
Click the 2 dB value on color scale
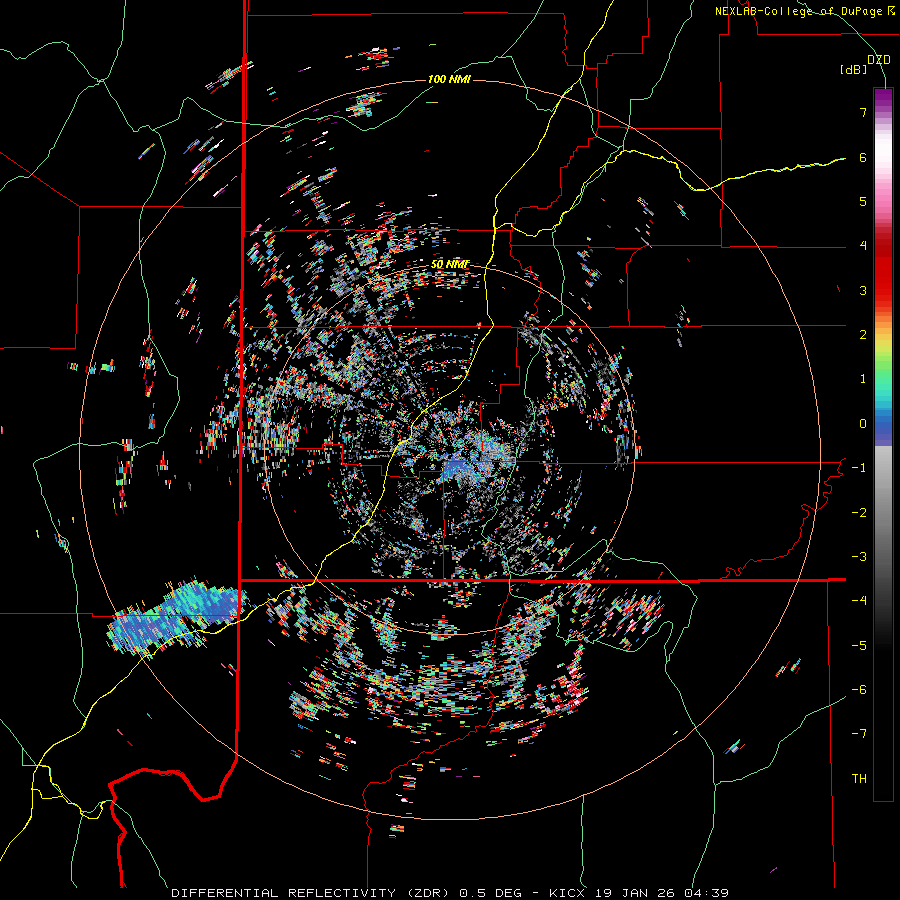point(863,335)
